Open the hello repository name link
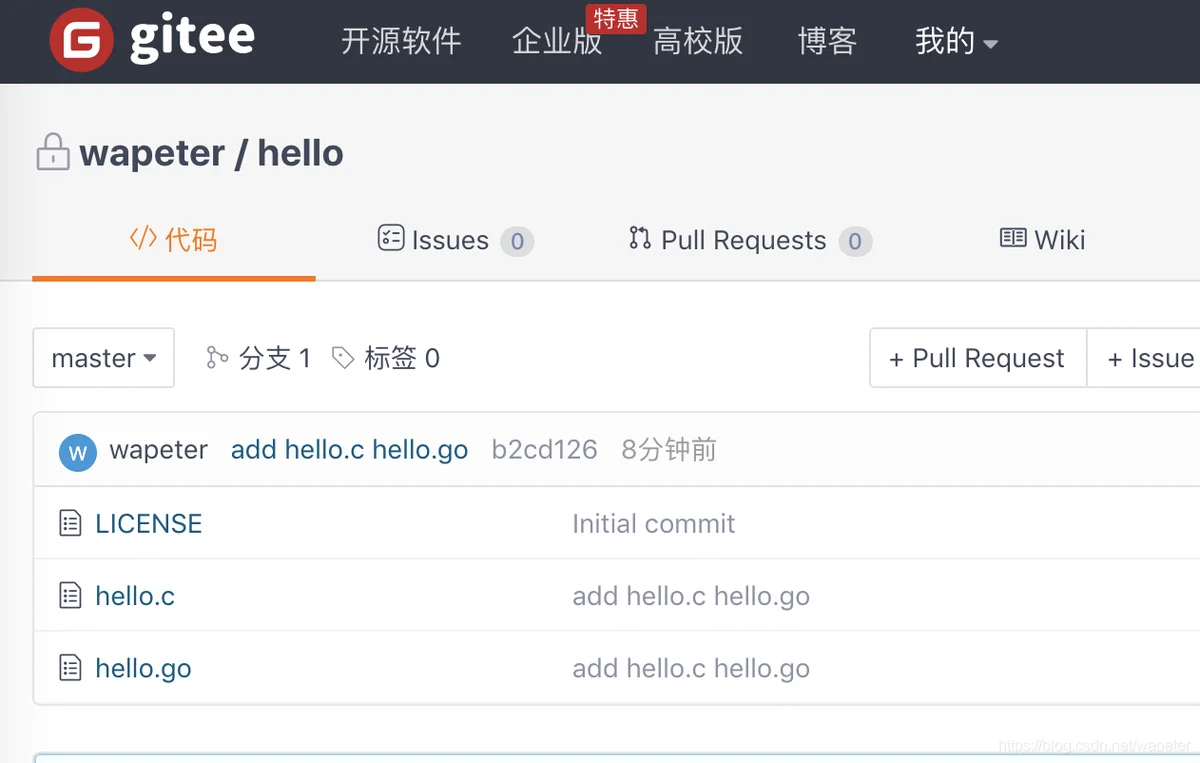This screenshot has width=1200, height=763. tap(300, 153)
